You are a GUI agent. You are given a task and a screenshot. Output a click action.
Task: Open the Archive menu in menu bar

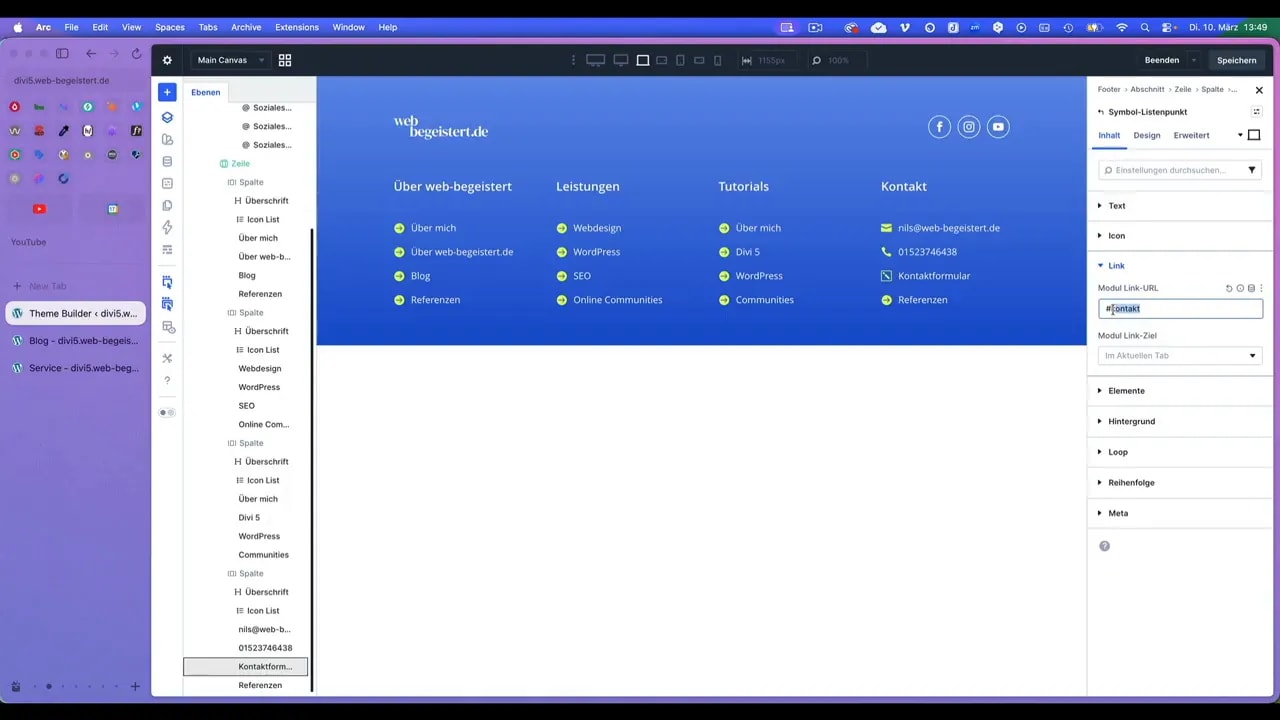coord(246,27)
